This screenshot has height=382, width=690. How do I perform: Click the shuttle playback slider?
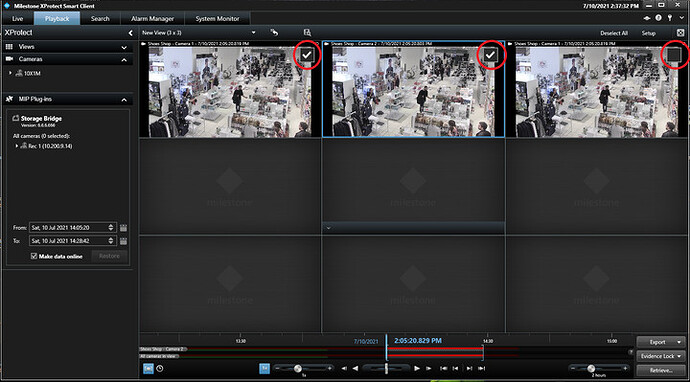coord(386,368)
